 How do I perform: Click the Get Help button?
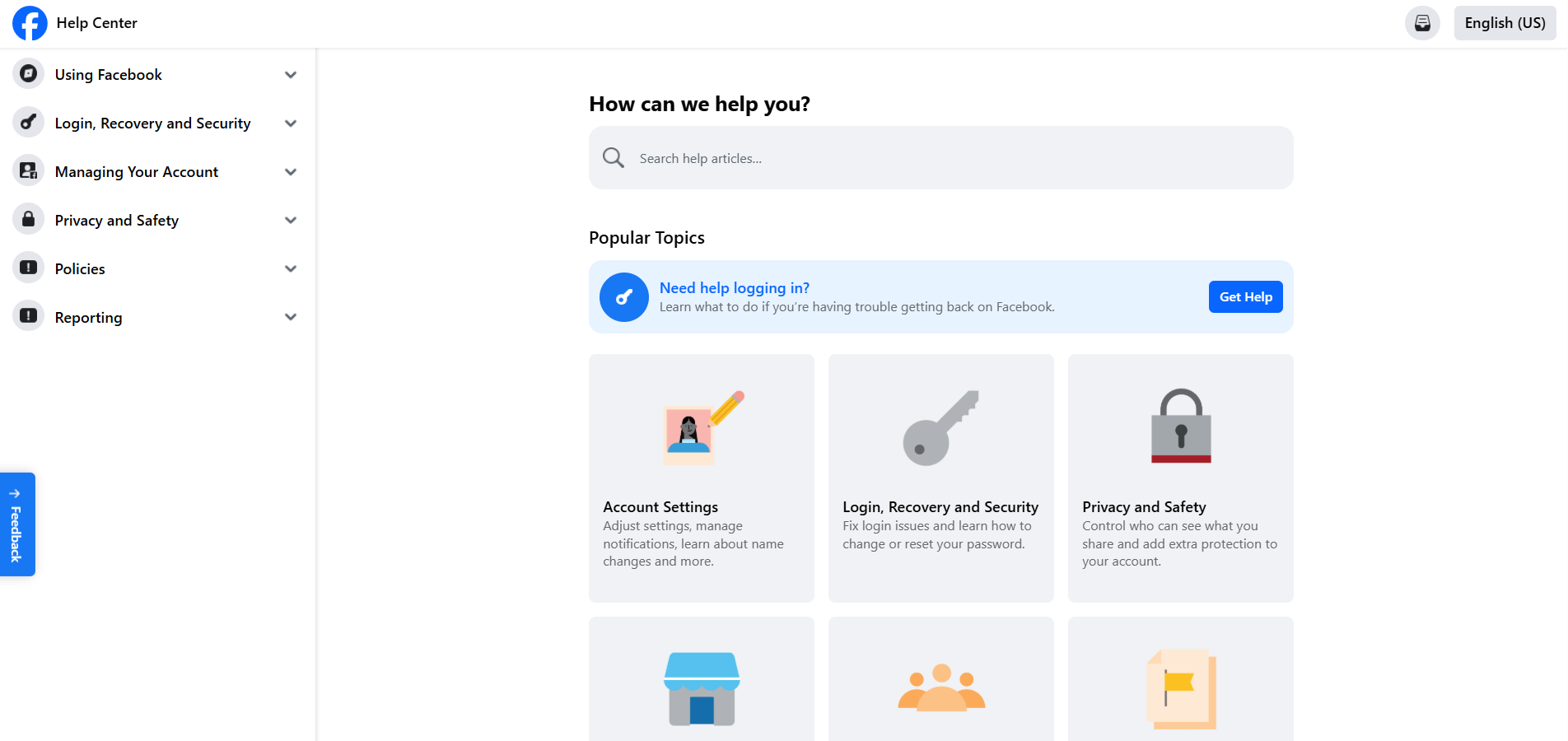1245,296
